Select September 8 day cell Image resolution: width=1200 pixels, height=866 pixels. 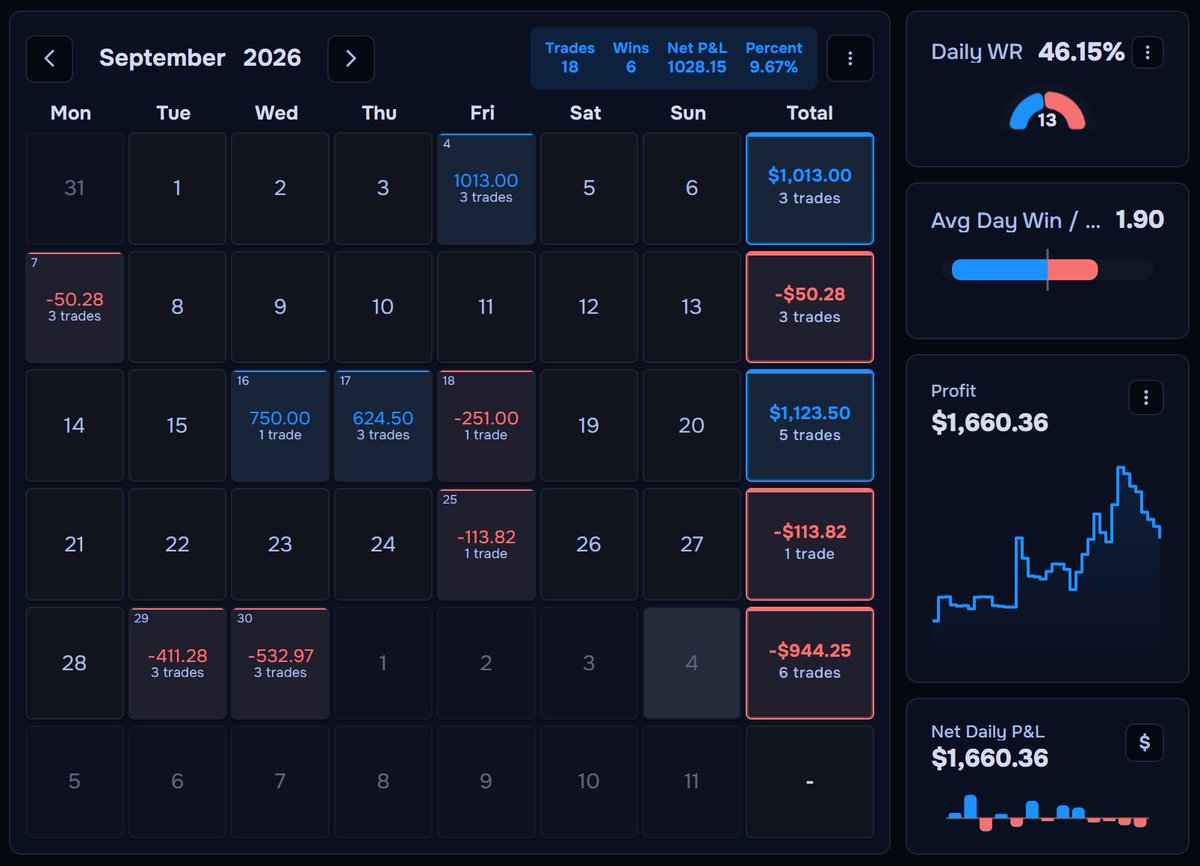pos(177,307)
